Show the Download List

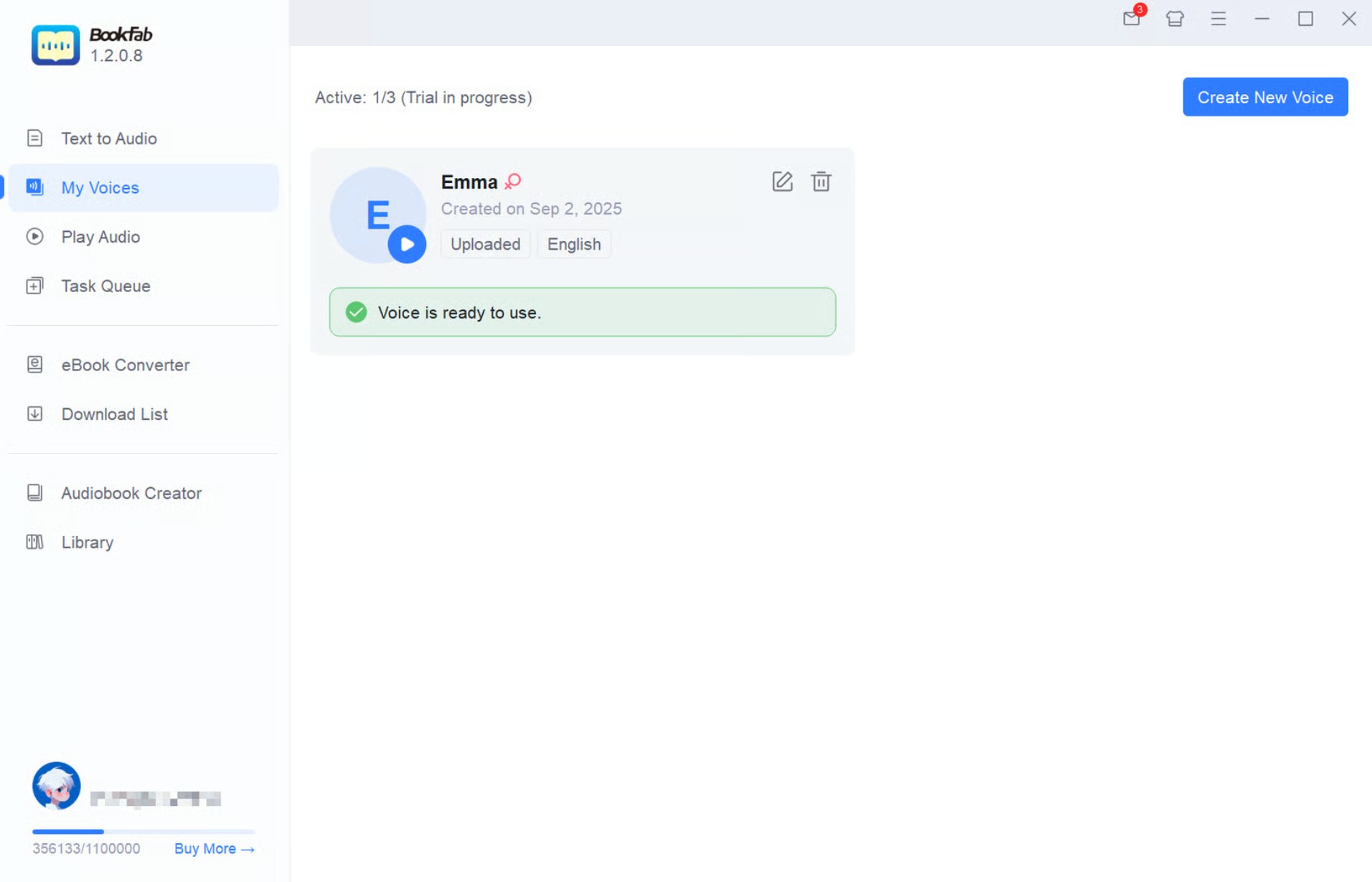(115, 414)
